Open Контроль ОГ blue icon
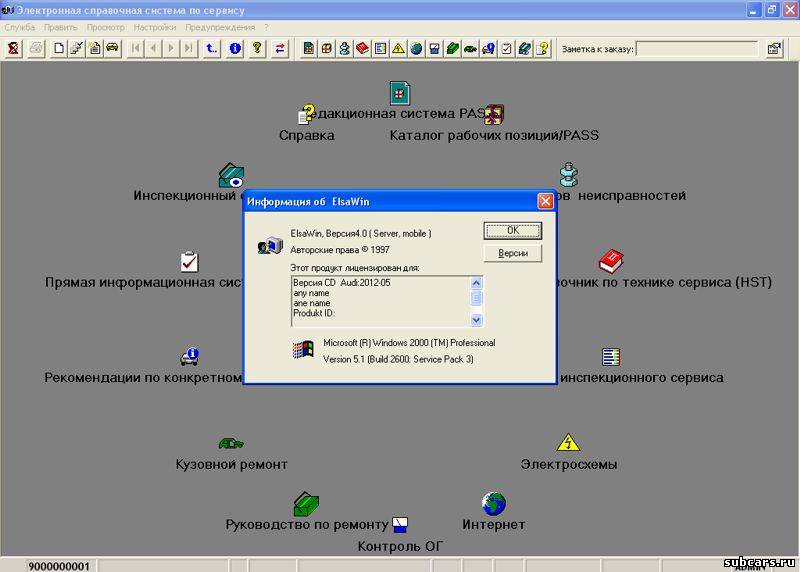 point(400,525)
